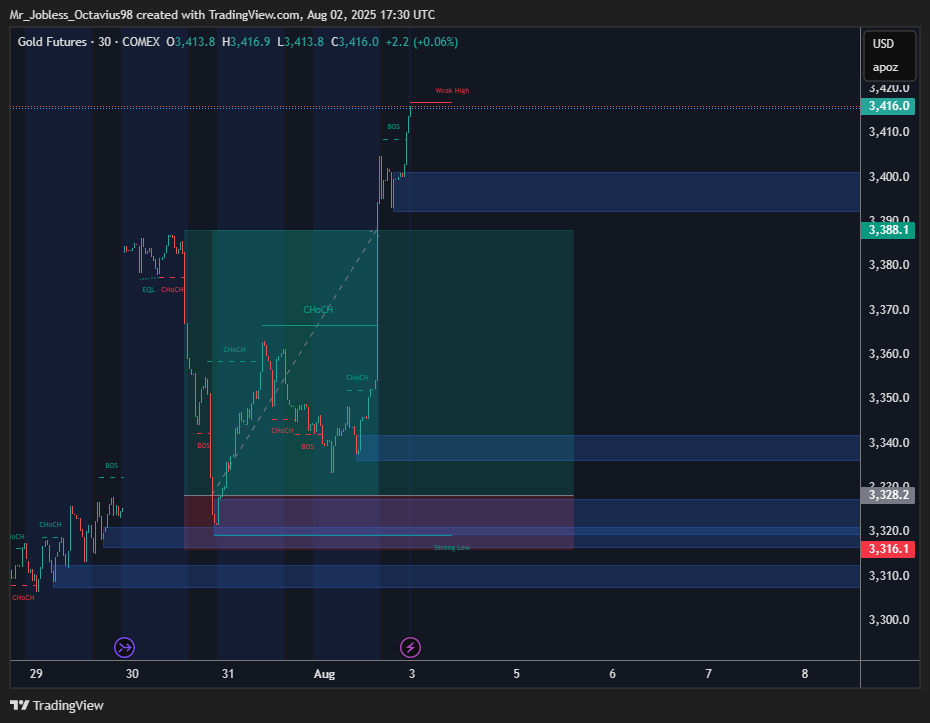Screen dimensions: 930x723
Task: Click the close value C3,416.0
Action: click(x=355, y=42)
